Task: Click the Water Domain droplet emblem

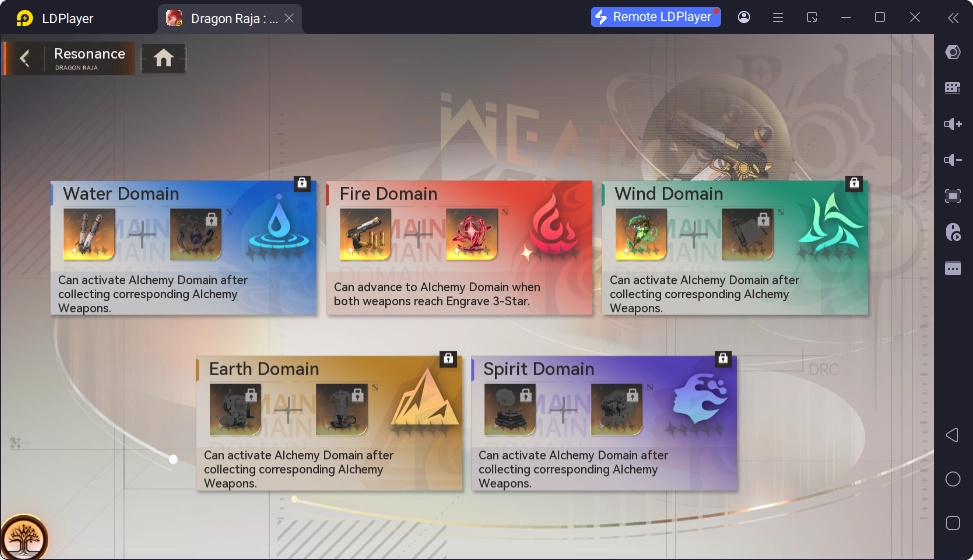Action: (x=280, y=227)
